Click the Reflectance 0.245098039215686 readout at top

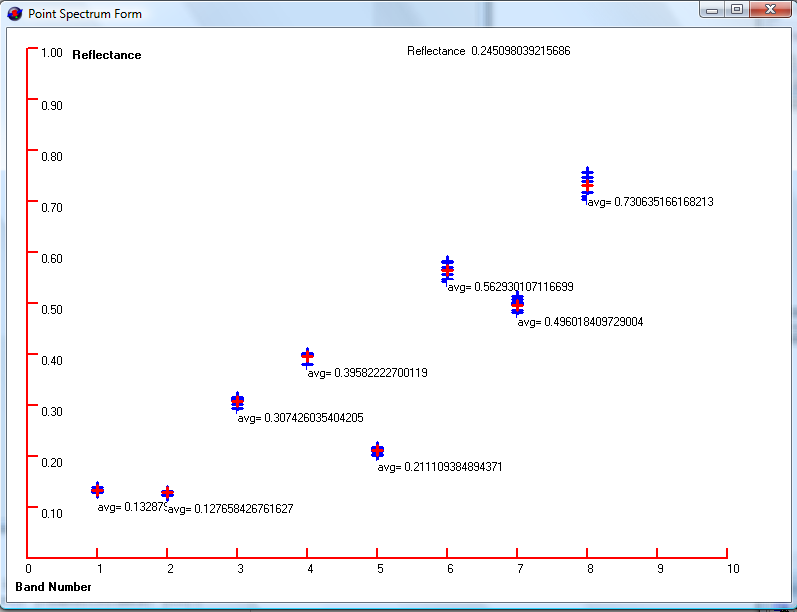488,51
